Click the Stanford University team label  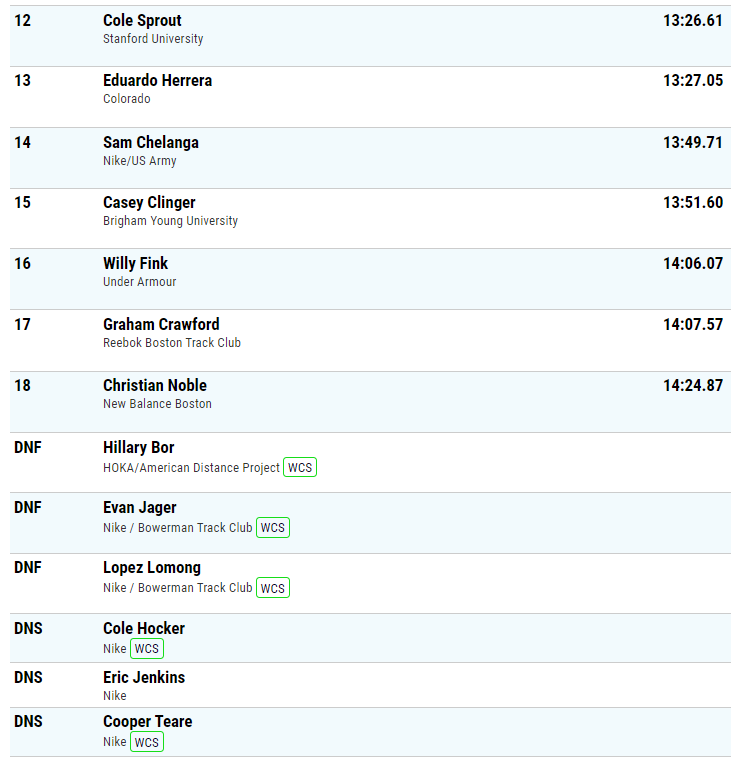point(153,39)
